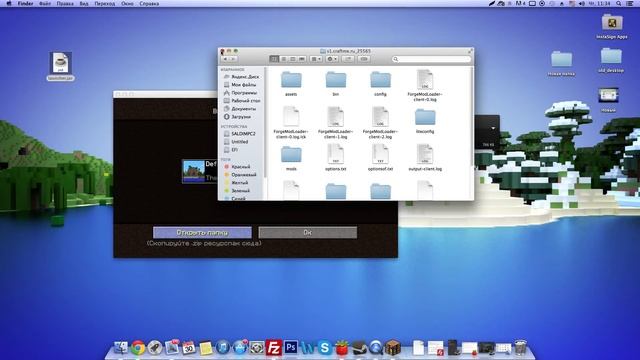Switch Finder to column view
This screenshot has width=640, height=360.
(293, 59)
